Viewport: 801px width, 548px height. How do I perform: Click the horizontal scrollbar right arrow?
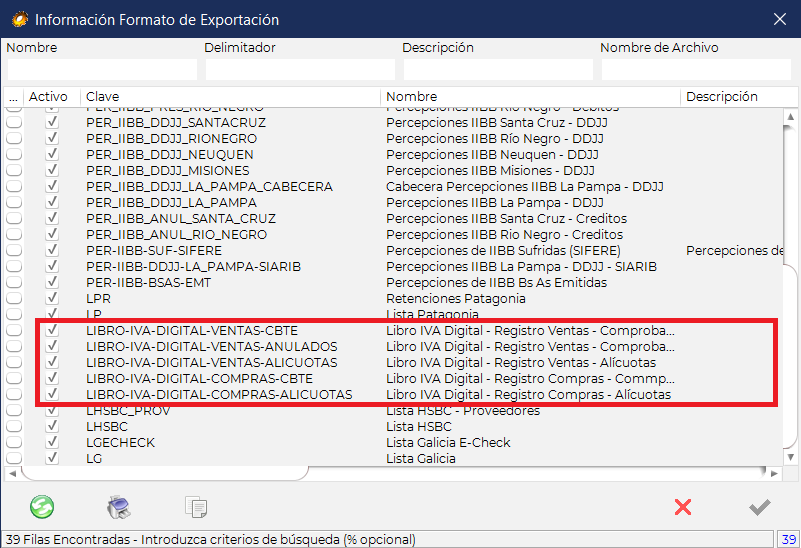(x=774, y=473)
